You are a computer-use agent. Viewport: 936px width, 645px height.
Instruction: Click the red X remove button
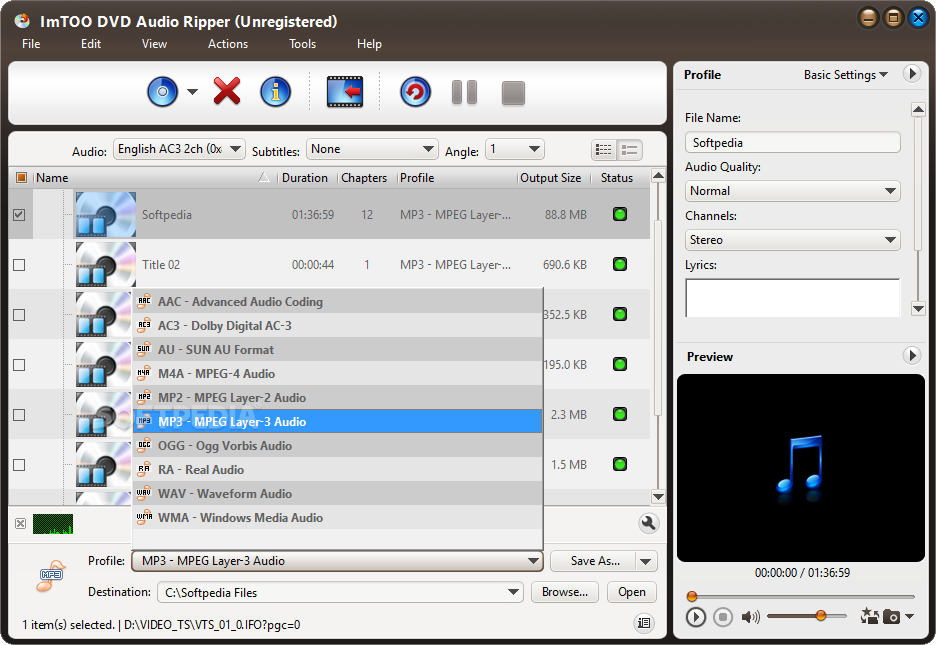tap(227, 91)
